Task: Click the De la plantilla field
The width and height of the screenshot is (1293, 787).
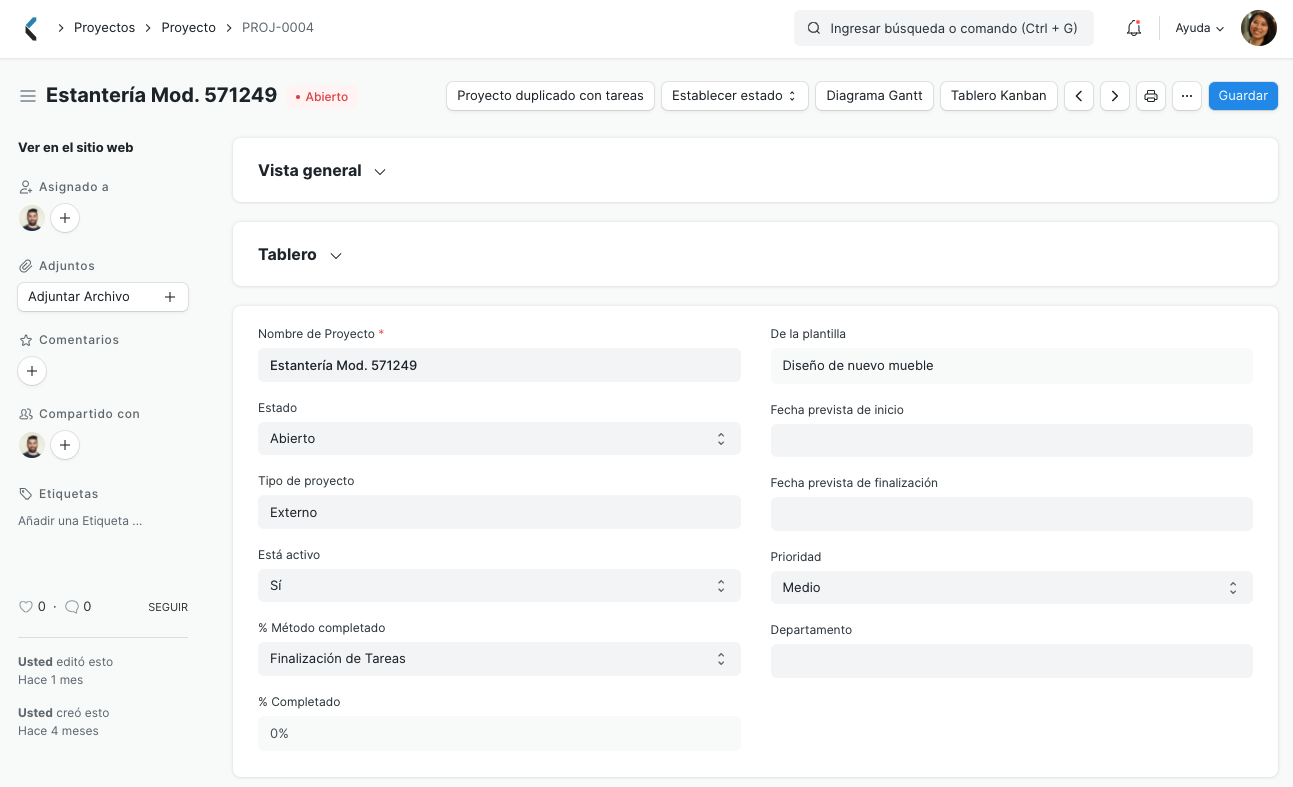Action: click(x=1011, y=366)
